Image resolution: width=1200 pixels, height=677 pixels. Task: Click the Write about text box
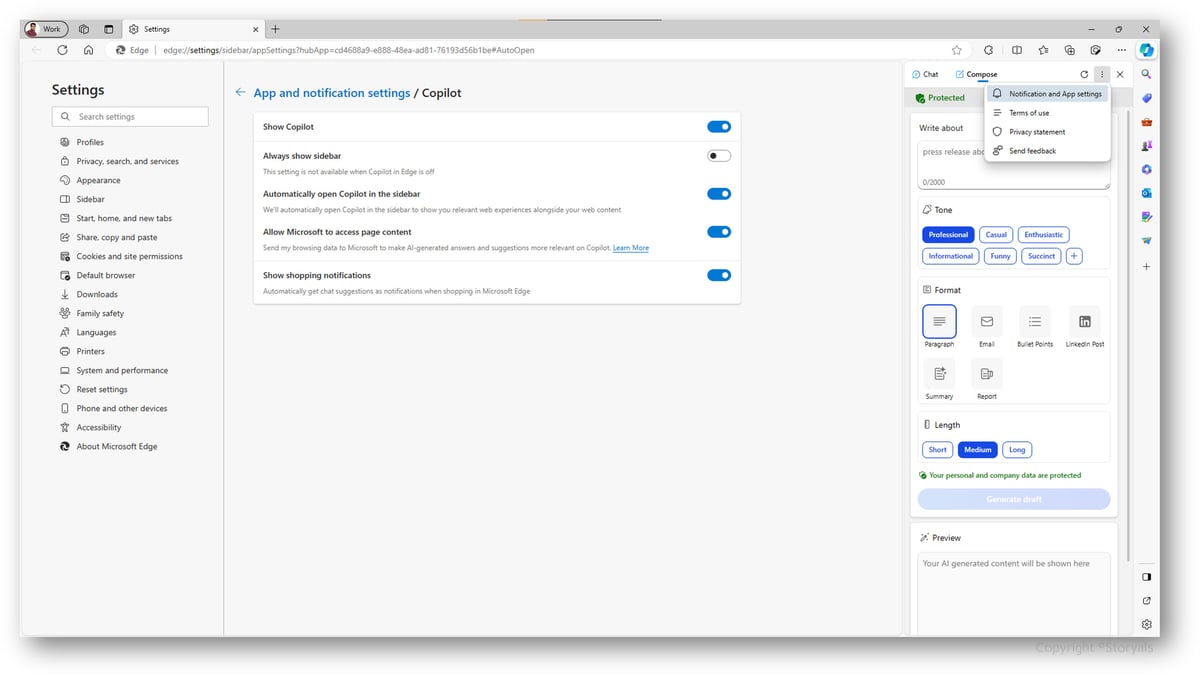1014,165
